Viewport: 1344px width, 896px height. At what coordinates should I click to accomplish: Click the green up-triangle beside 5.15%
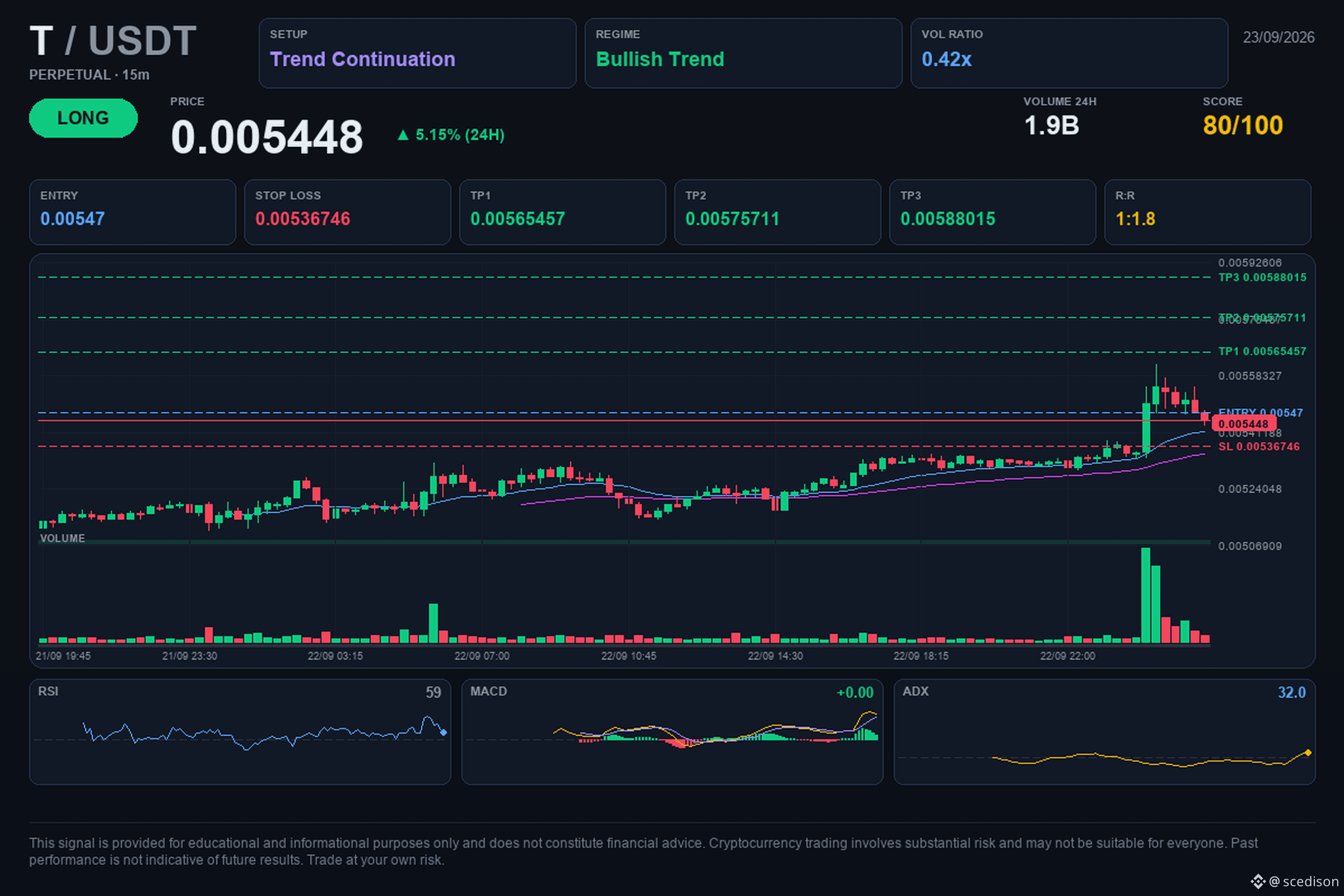(403, 135)
